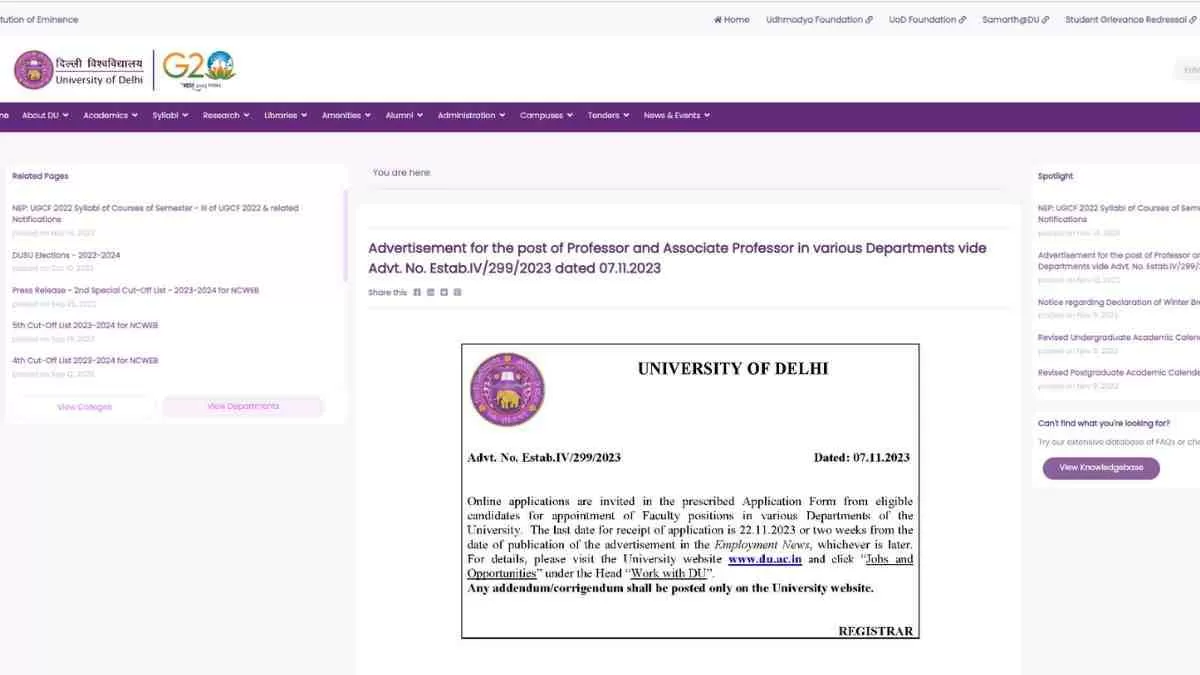1200x675 pixels.
Task: Click 'Can't find what you're looking for?' text
Action: (x=1104, y=424)
